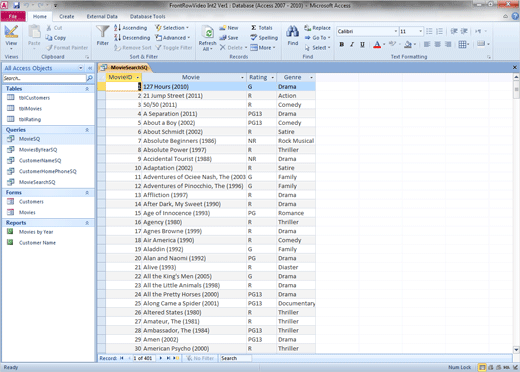Open the Genre column dropdown arrow
This screenshot has width=520, height=372.
[311, 77]
